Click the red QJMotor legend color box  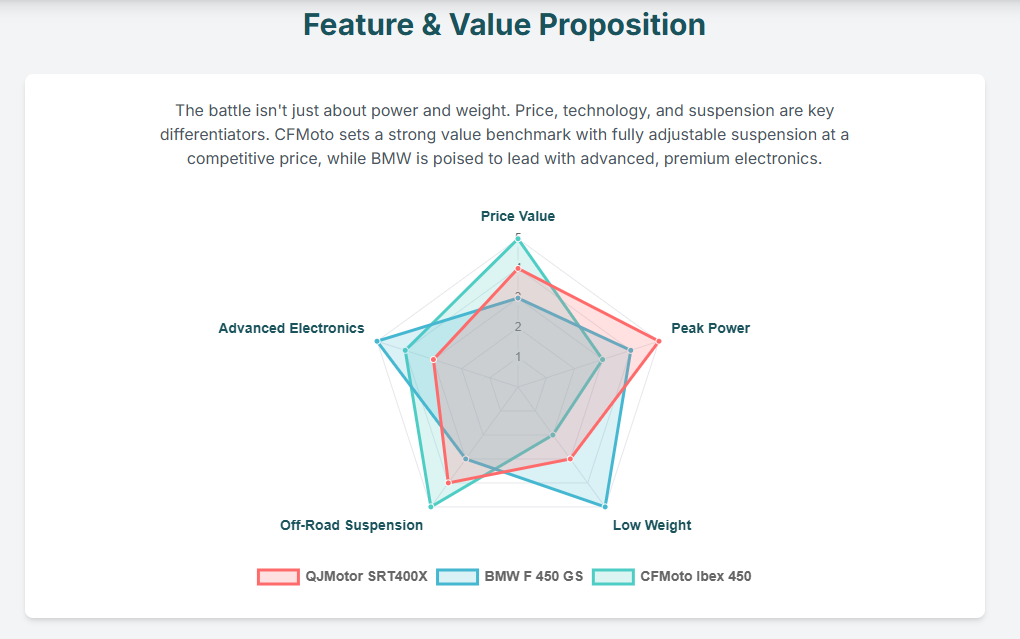point(278,576)
